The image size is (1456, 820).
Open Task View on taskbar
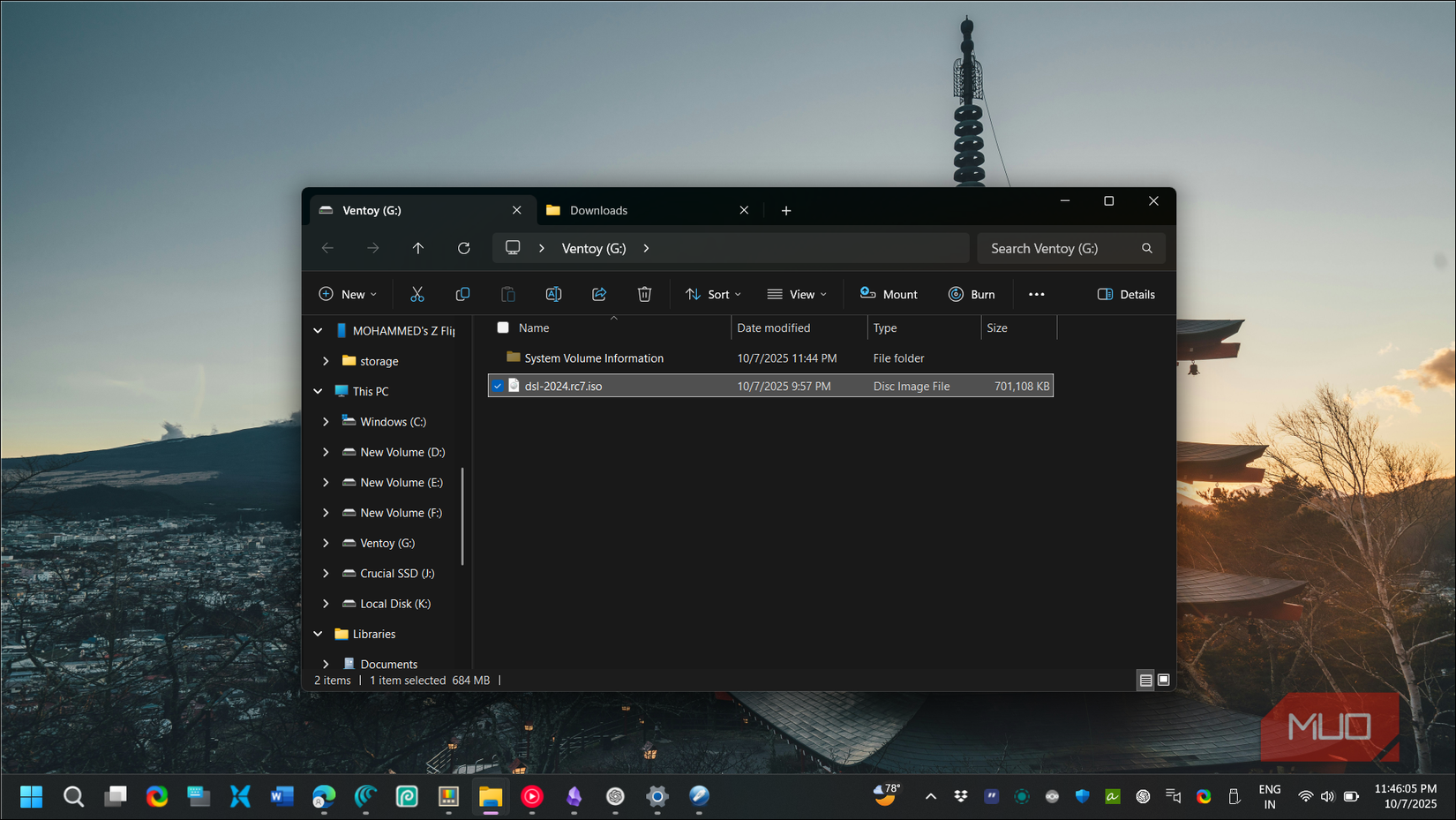tap(116, 796)
